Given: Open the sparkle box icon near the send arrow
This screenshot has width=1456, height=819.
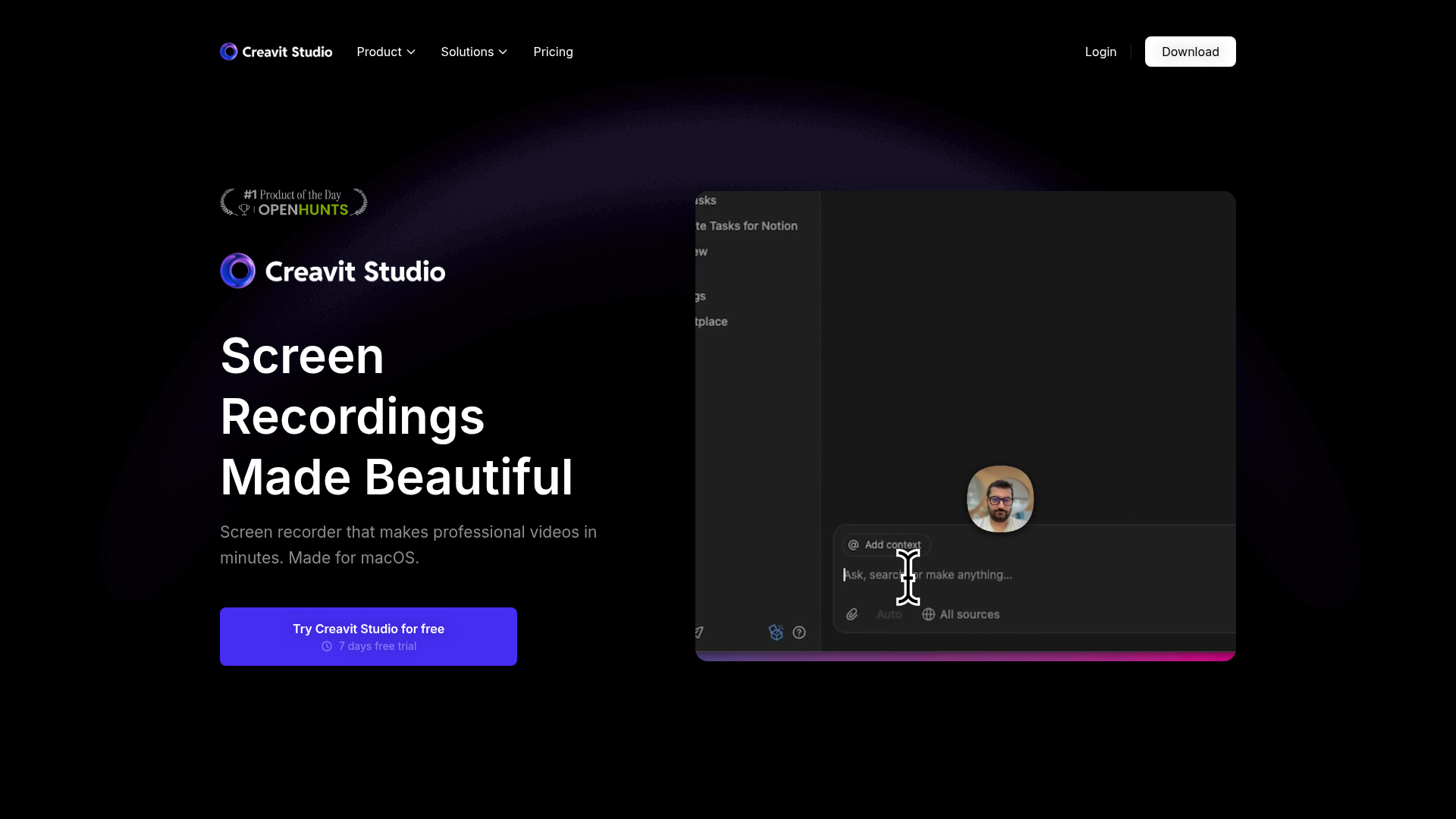Looking at the screenshot, I should click(x=775, y=633).
